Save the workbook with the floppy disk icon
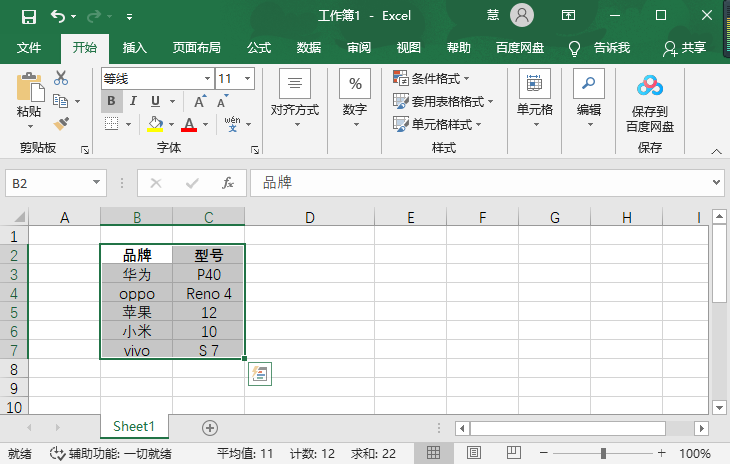730x464 pixels. (29, 17)
